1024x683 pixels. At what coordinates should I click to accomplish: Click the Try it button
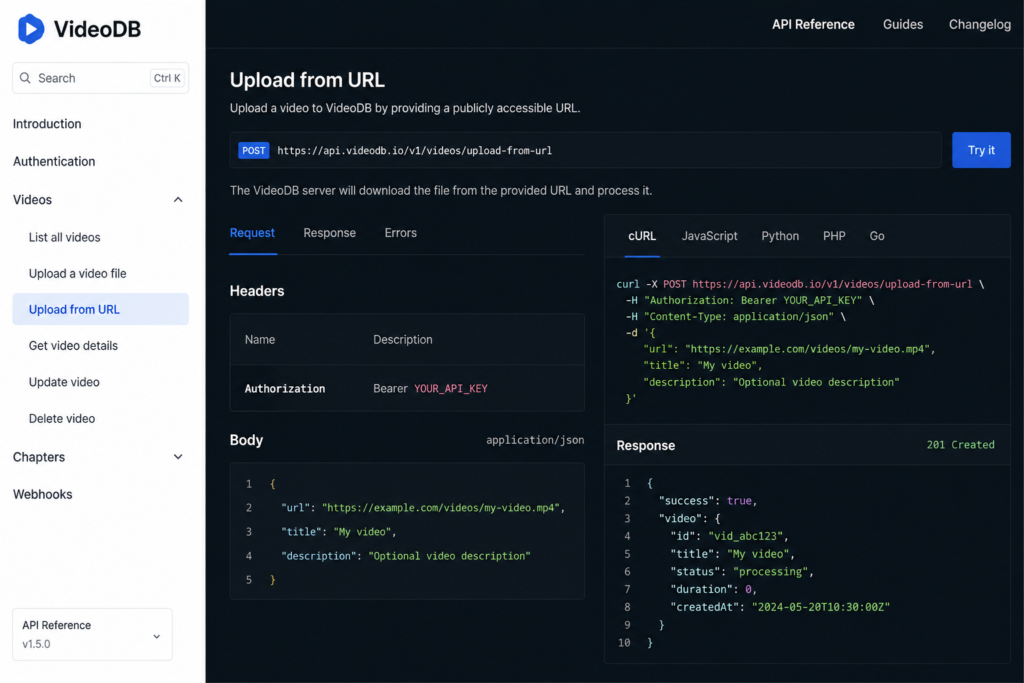pyautogui.click(x=981, y=150)
